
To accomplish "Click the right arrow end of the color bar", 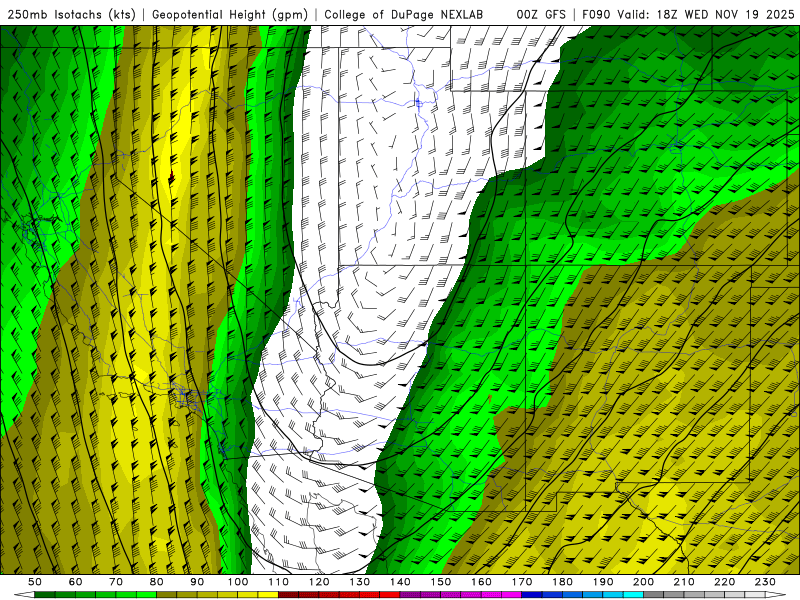I will tap(776, 595).
